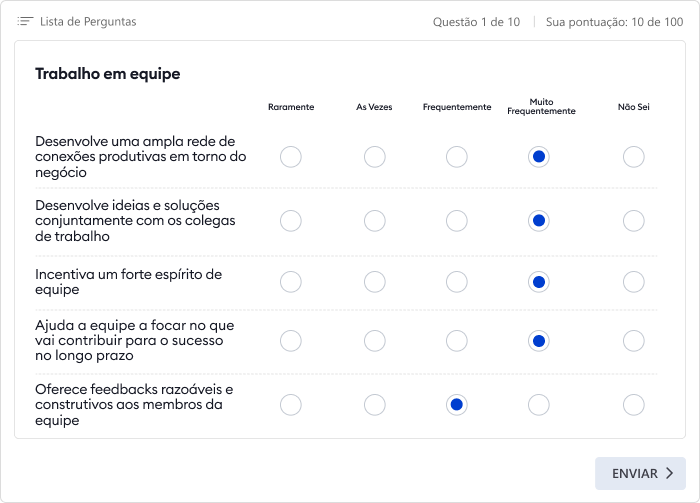Open the Lista de Perguntas menu icon
The height and width of the screenshot is (503, 700).
pos(25,21)
